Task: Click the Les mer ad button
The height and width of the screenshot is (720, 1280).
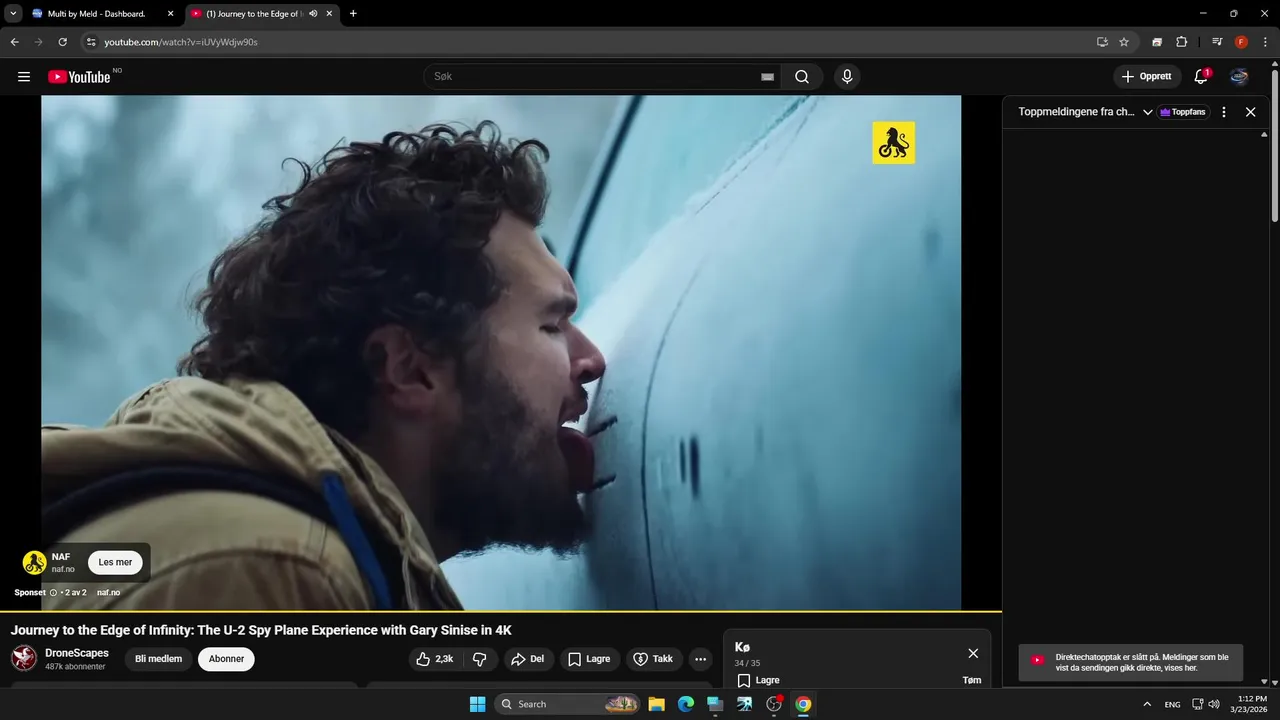Action: pos(115,562)
